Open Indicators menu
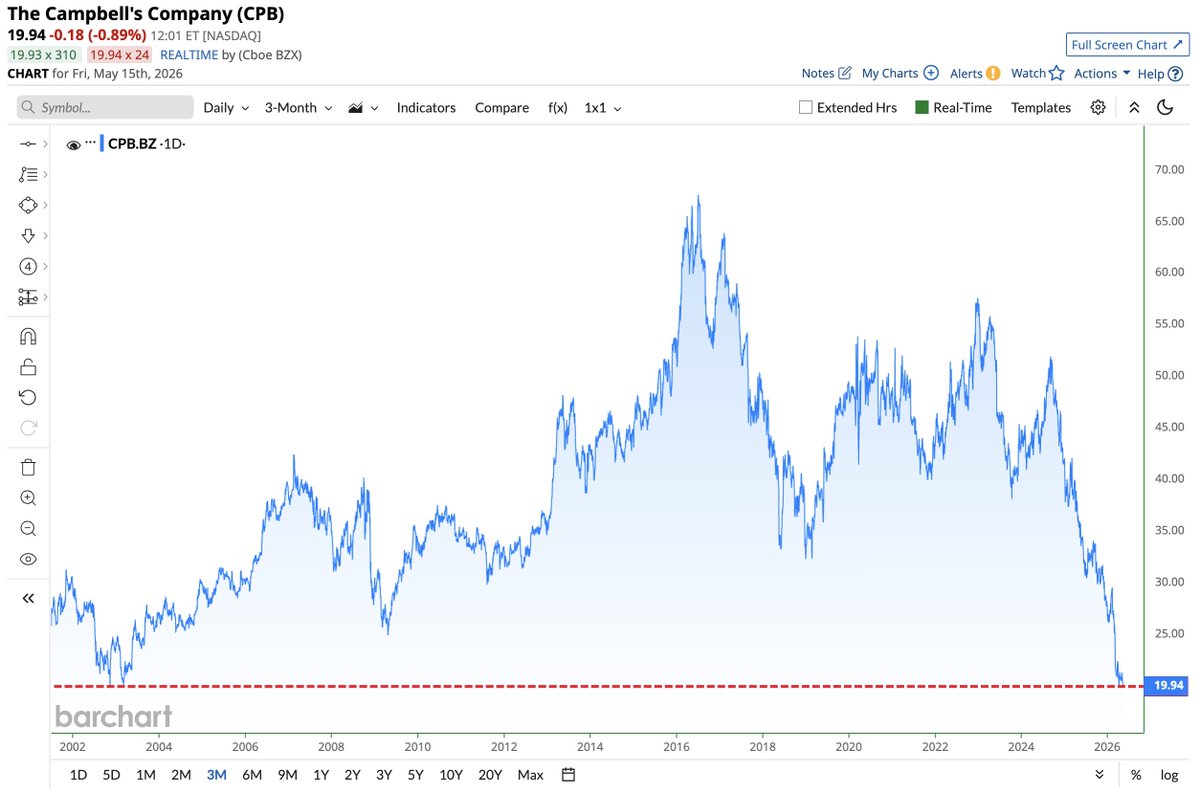The image size is (1200, 793). [426, 107]
